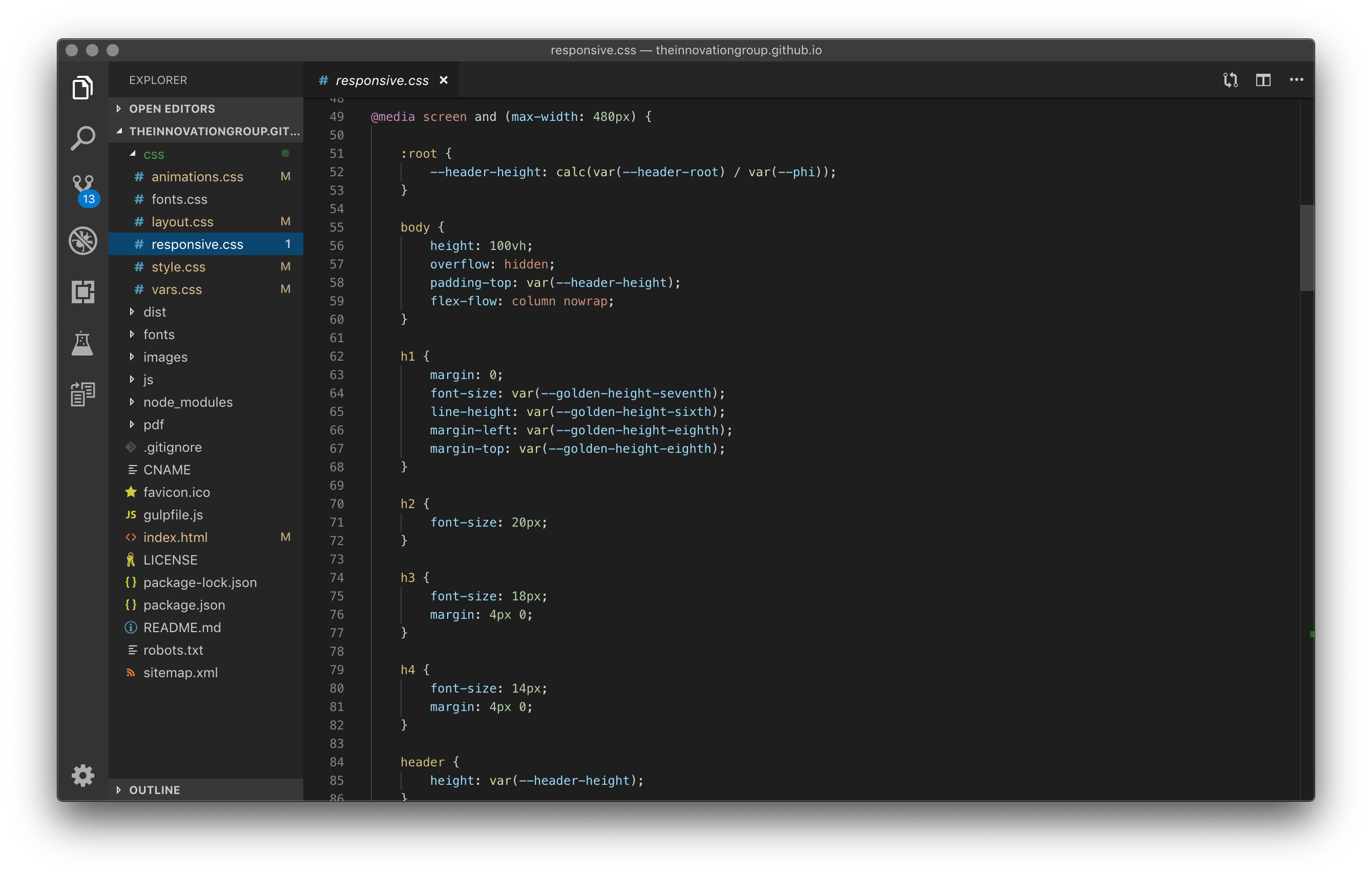
Task: Open the More Actions ellipsis menu
Action: [1296, 80]
